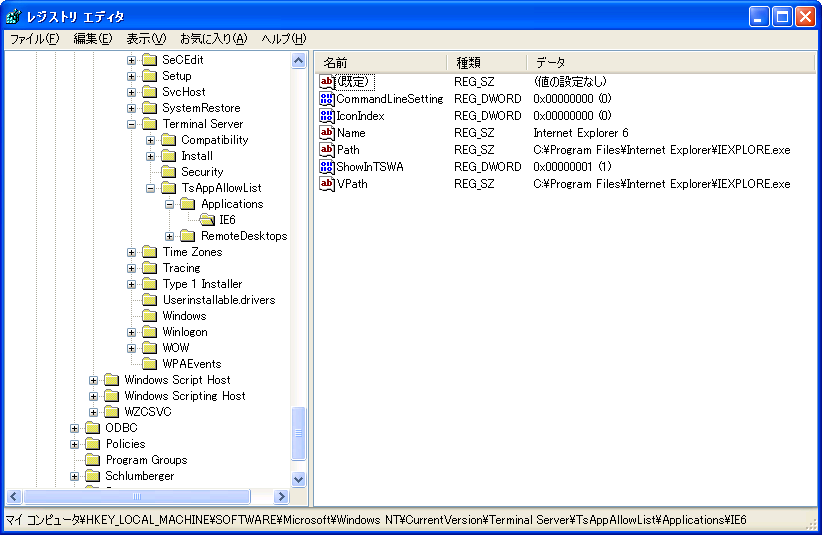This screenshot has width=822, height=535.
Task: Open the ファイル(F) menu
Action: [34, 39]
